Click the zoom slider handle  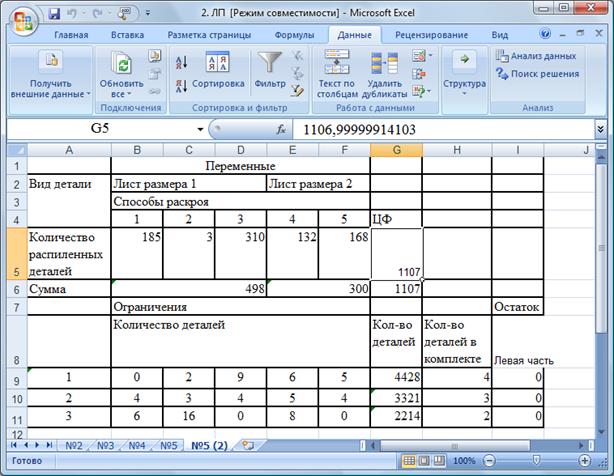click(x=536, y=460)
